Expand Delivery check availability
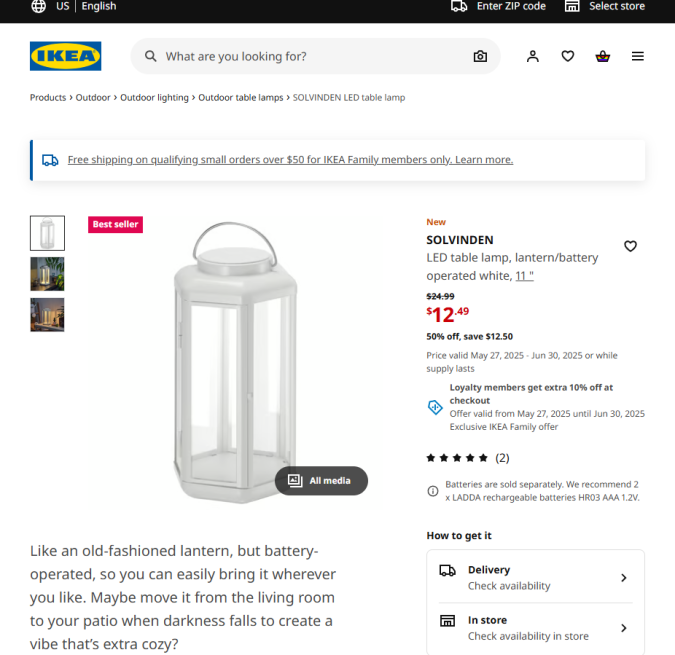The width and height of the screenshot is (675, 655). click(535, 577)
